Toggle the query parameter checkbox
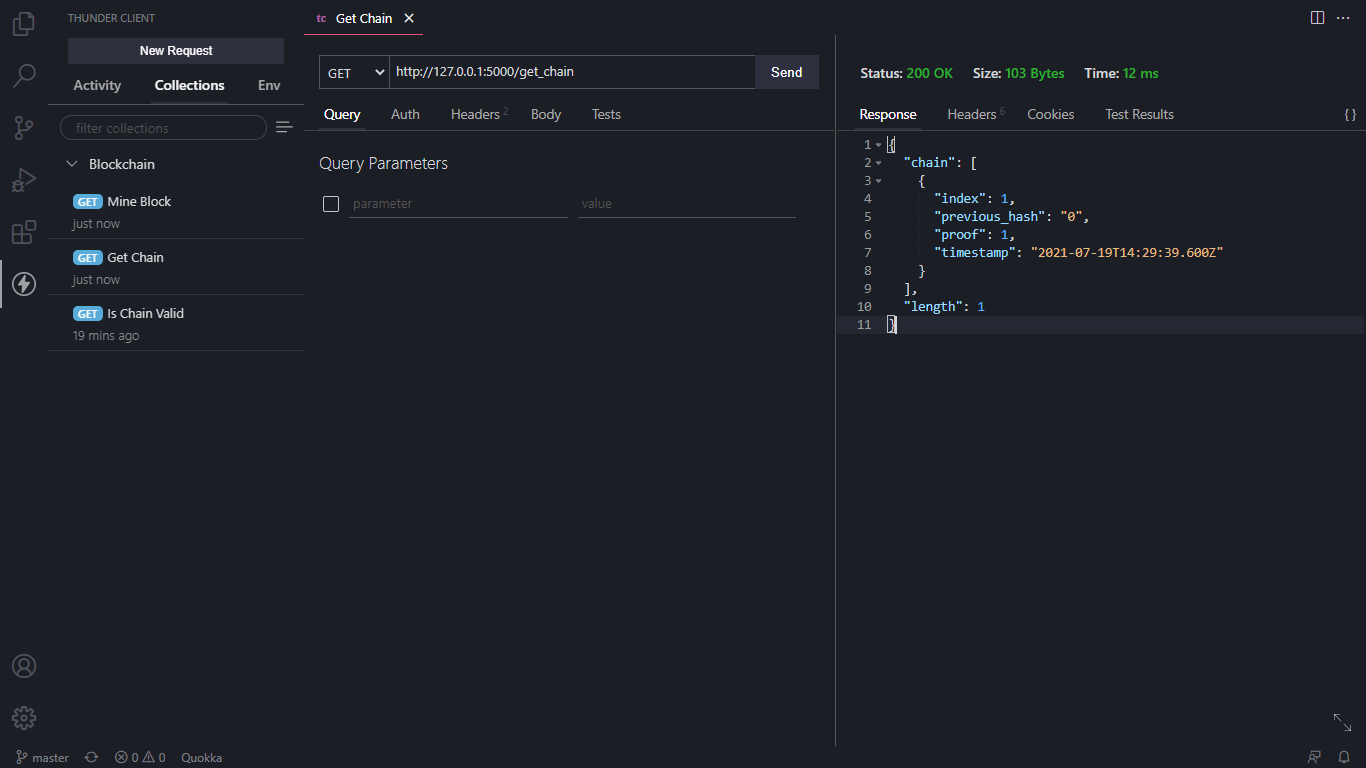This screenshot has width=1366, height=768. pyautogui.click(x=331, y=204)
